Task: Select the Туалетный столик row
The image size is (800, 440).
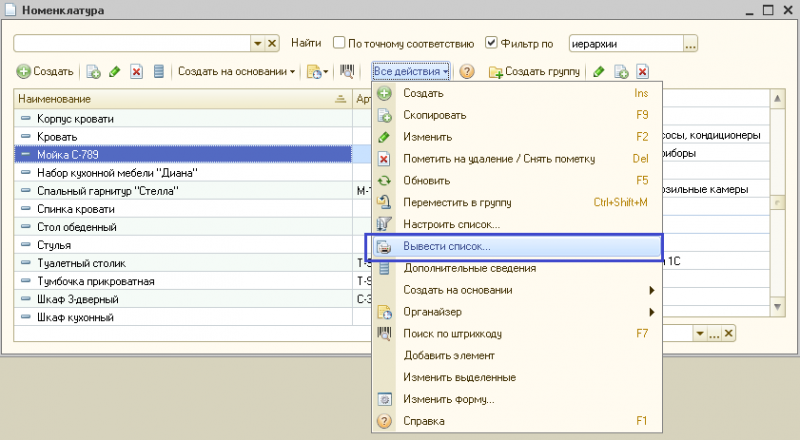Action: 183,263
